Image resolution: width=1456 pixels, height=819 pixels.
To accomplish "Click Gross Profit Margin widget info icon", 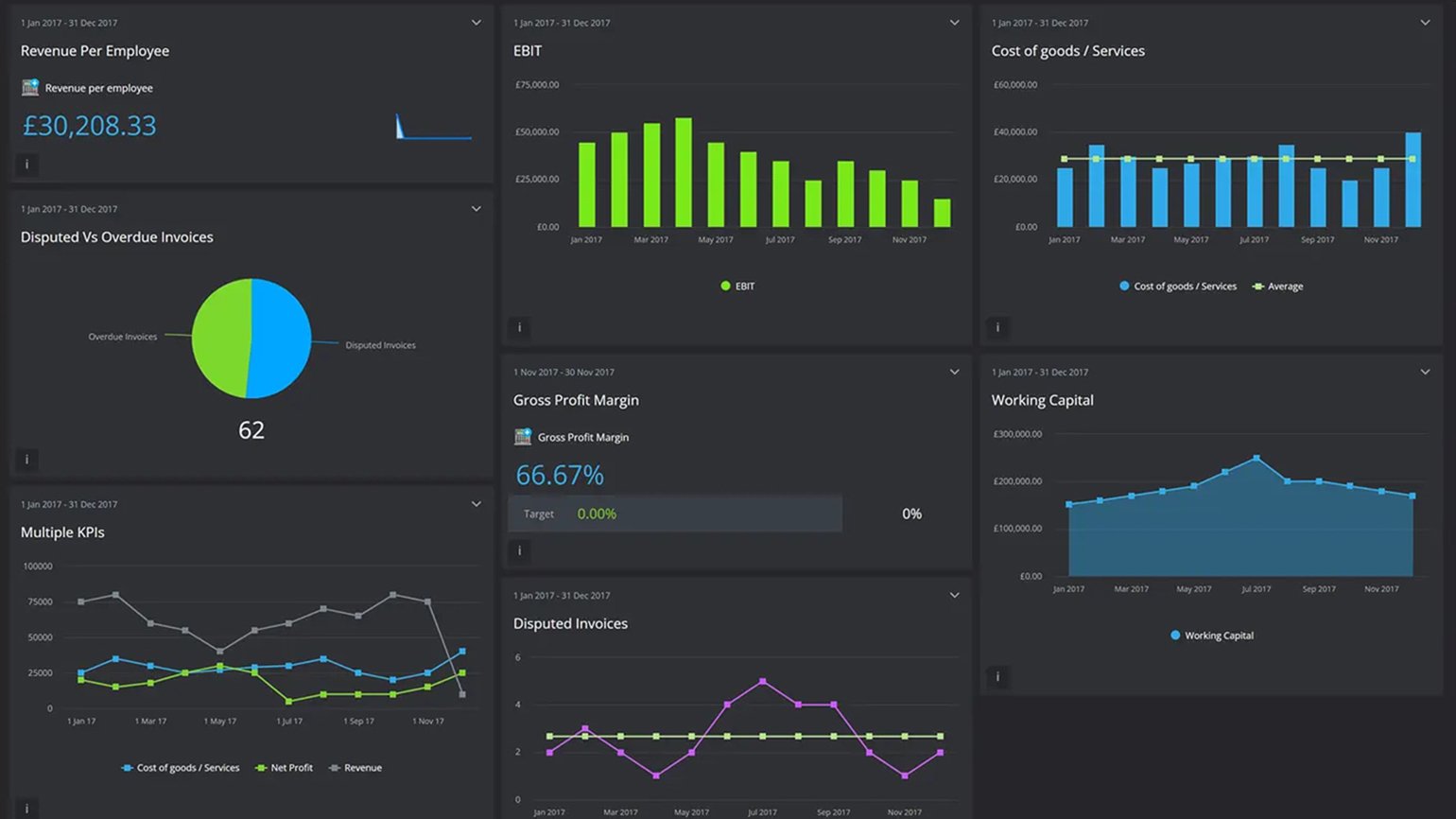I will (x=519, y=551).
